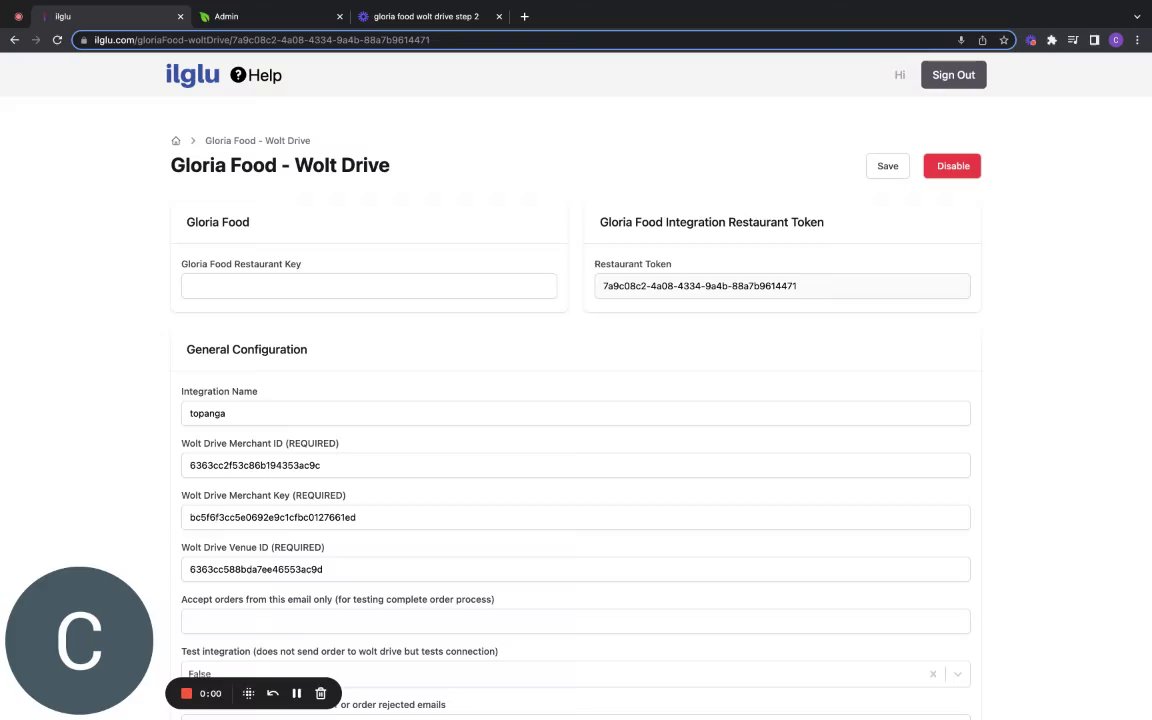The width and height of the screenshot is (1152, 720).
Task: Edit the Integration Name field
Action: pyautogui.click(x=575, y=414)
